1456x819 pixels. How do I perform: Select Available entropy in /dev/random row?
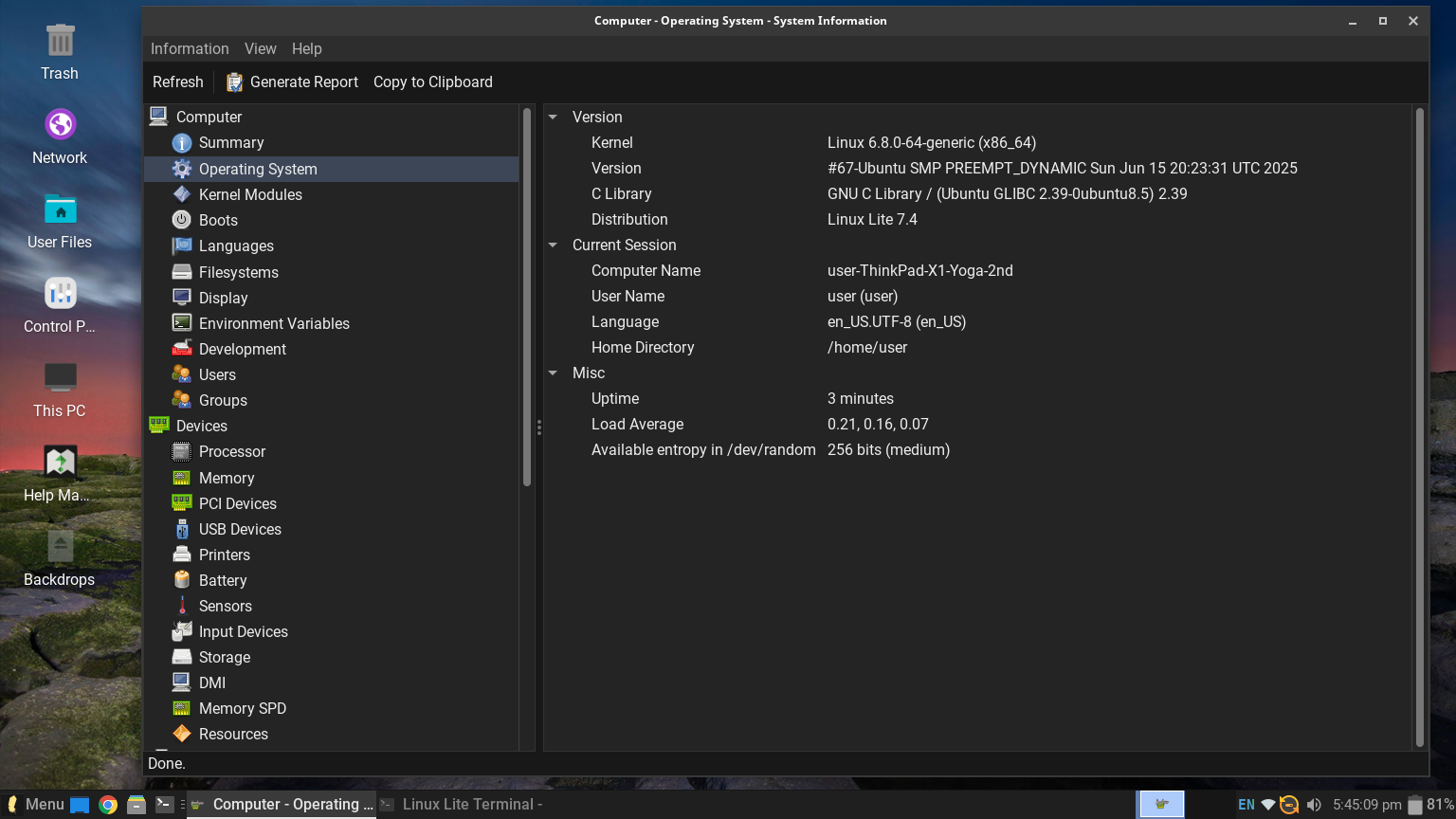[x=976, y=450]
